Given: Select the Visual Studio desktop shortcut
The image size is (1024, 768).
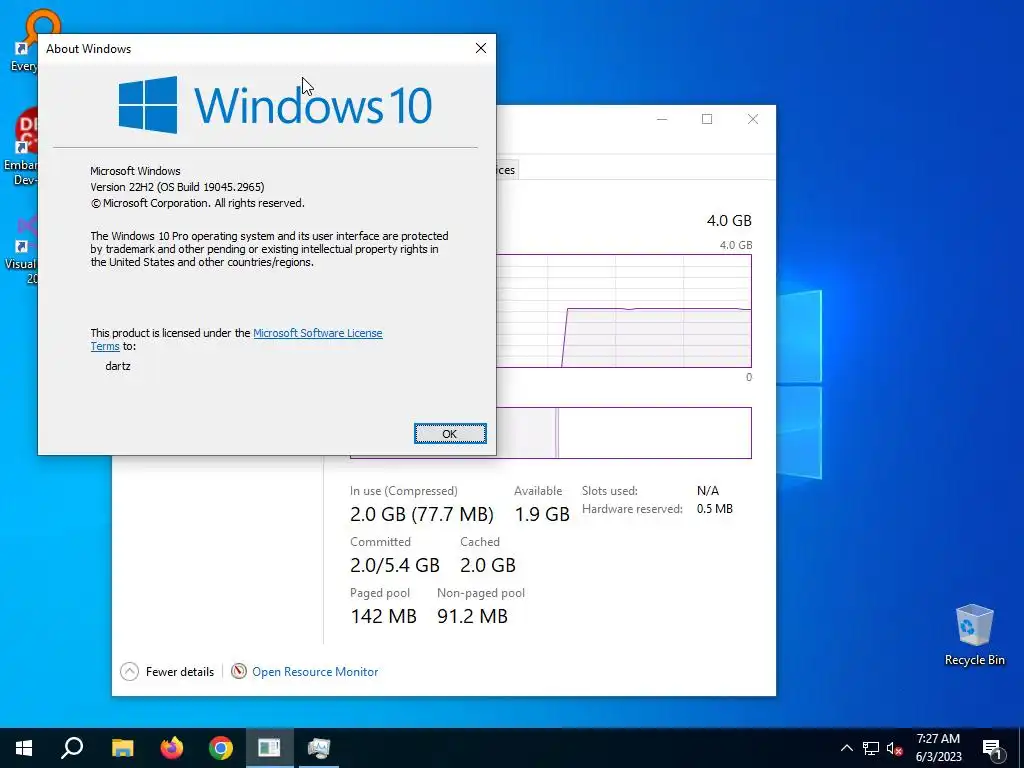Looking at the screenshot, I should (x=22, y=249).
